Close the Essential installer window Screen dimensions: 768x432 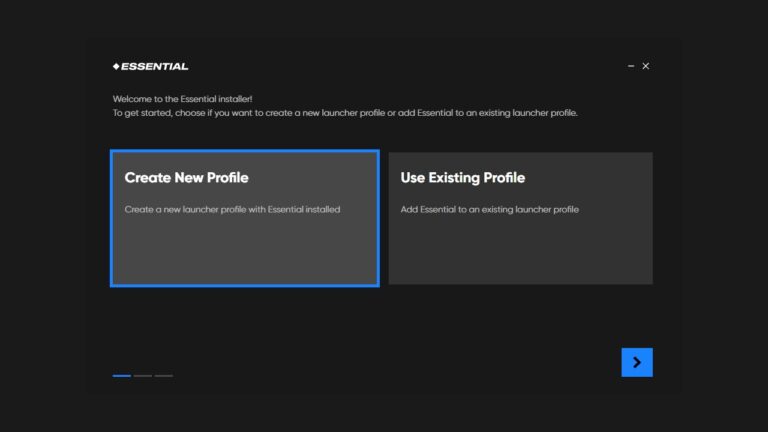click(x=646, y=66)
